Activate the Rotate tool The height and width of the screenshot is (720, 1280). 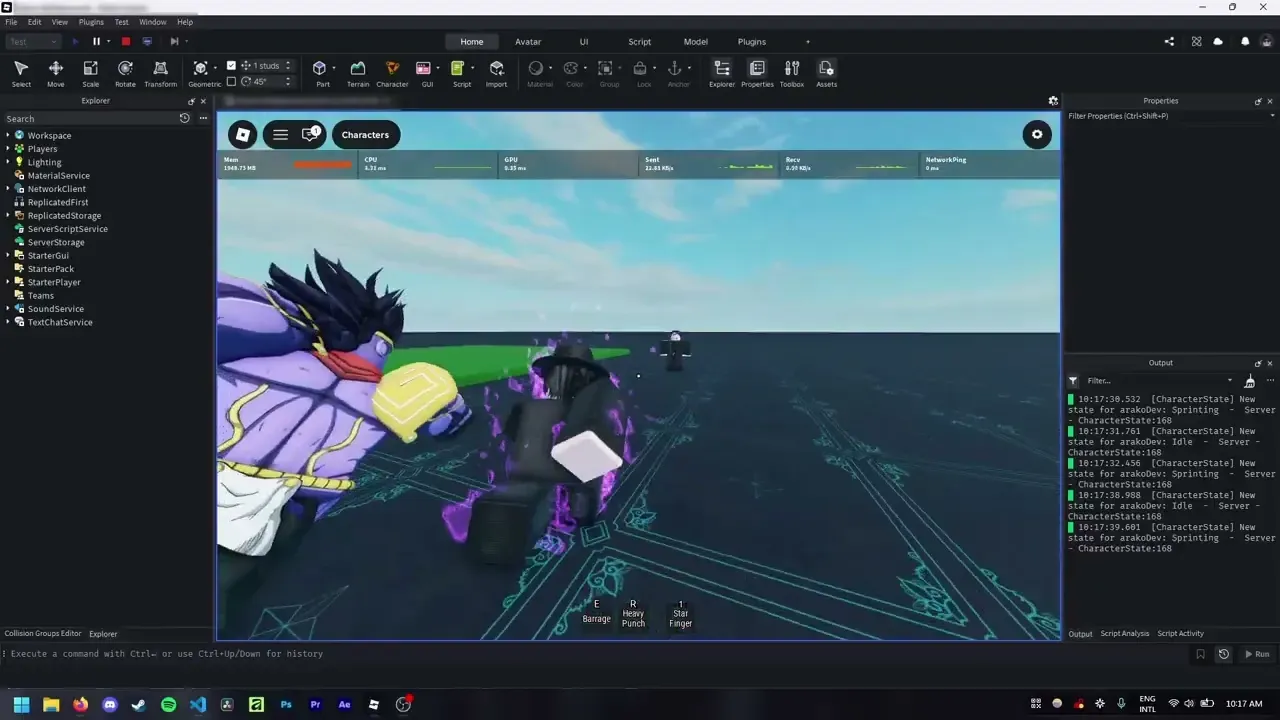pyautogui.click(x=125, y=73)
